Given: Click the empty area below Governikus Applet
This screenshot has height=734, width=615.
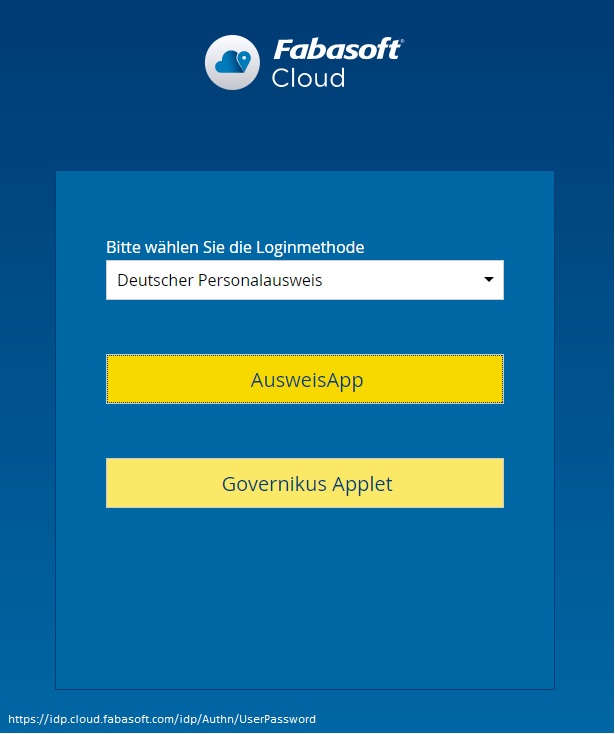Looking at the screenshot, I should tap(304, 600).
